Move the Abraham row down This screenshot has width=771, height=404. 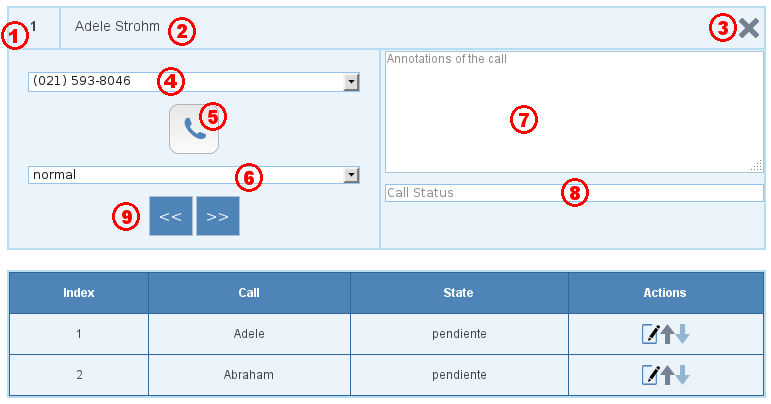[682, 375]
